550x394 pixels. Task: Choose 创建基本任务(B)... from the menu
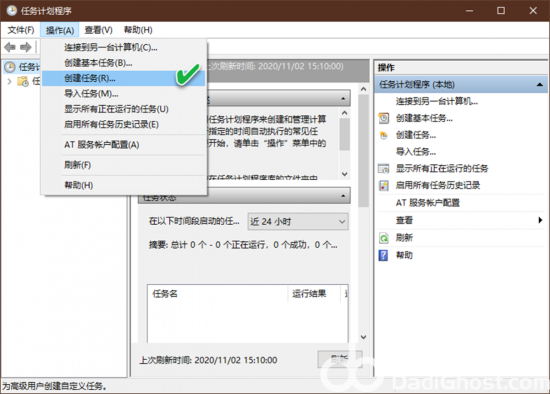click(x=123, y=63)
